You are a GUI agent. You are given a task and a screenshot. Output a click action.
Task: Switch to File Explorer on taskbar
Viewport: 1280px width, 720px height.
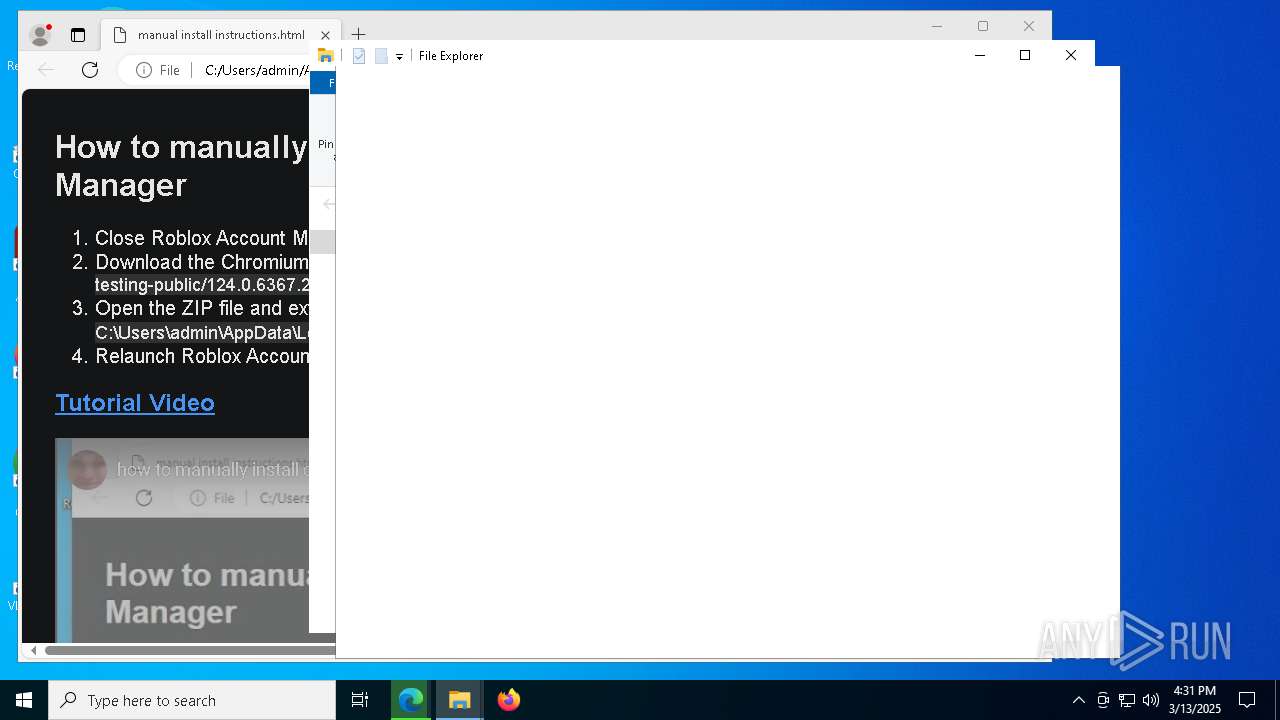[460, 700]
